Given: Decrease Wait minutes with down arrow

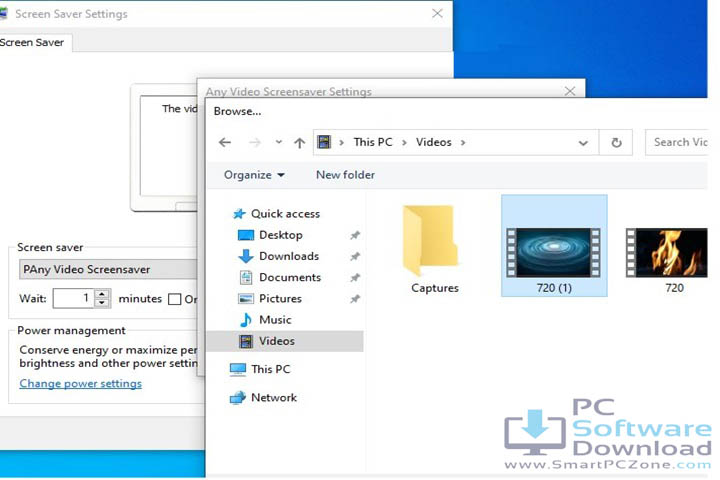Looking at the screenshot, I should 102,303.
